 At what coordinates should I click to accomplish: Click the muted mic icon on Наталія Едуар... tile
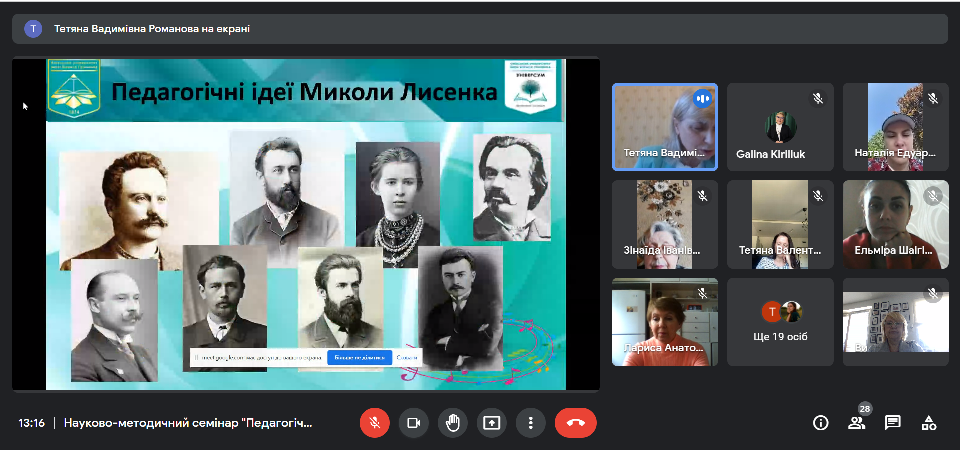[932, 98]
